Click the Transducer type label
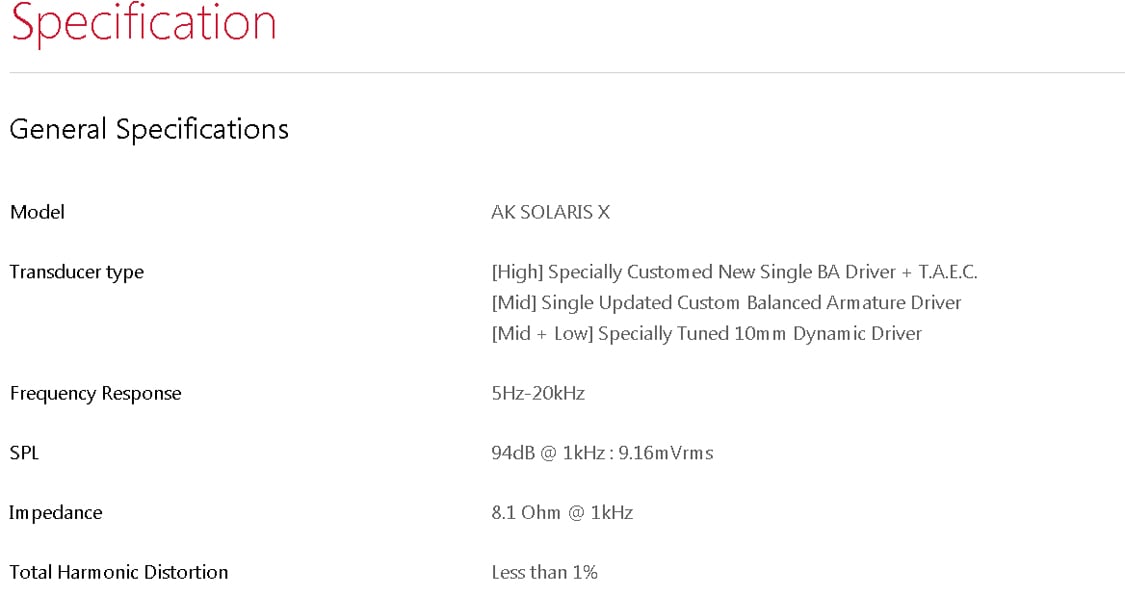This screenshot has height=596, width=1125. point(77,273)
